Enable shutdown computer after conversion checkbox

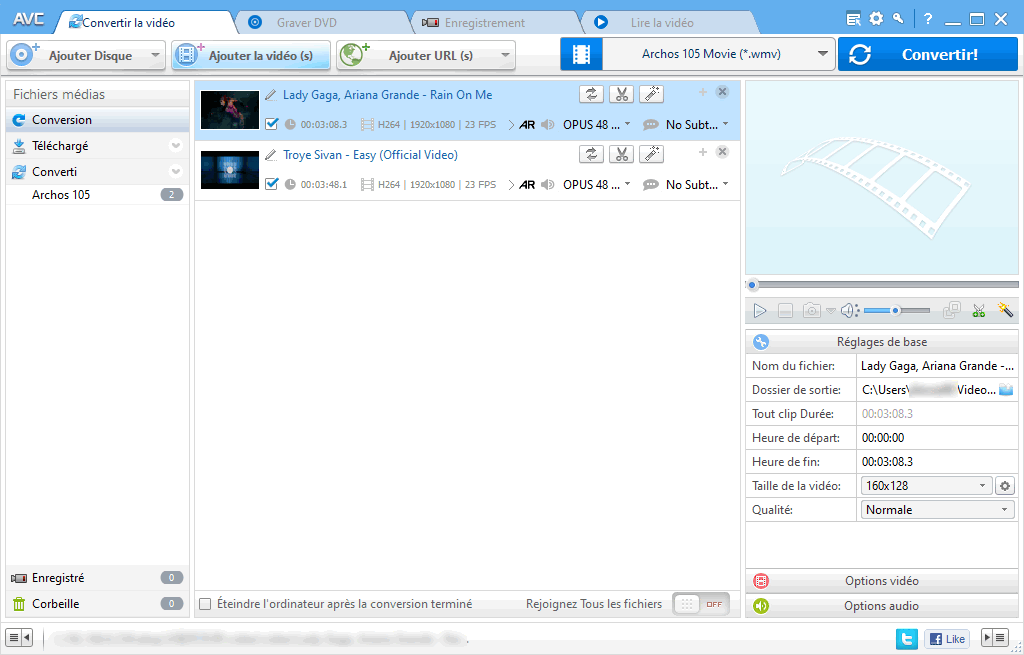(x=205, y=604)
